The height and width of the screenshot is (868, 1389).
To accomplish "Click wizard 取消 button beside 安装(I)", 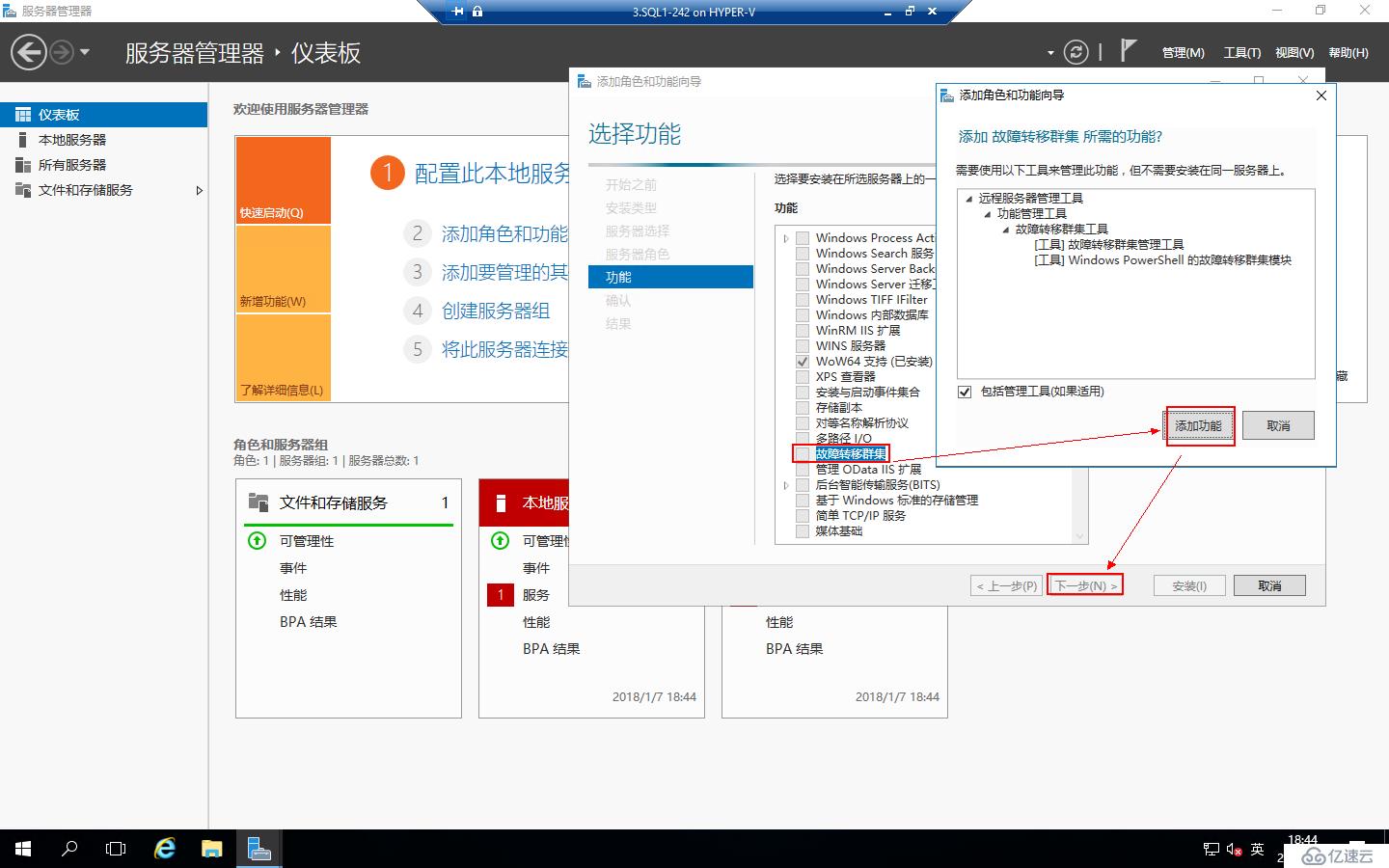I will (x=1269, y=585).
